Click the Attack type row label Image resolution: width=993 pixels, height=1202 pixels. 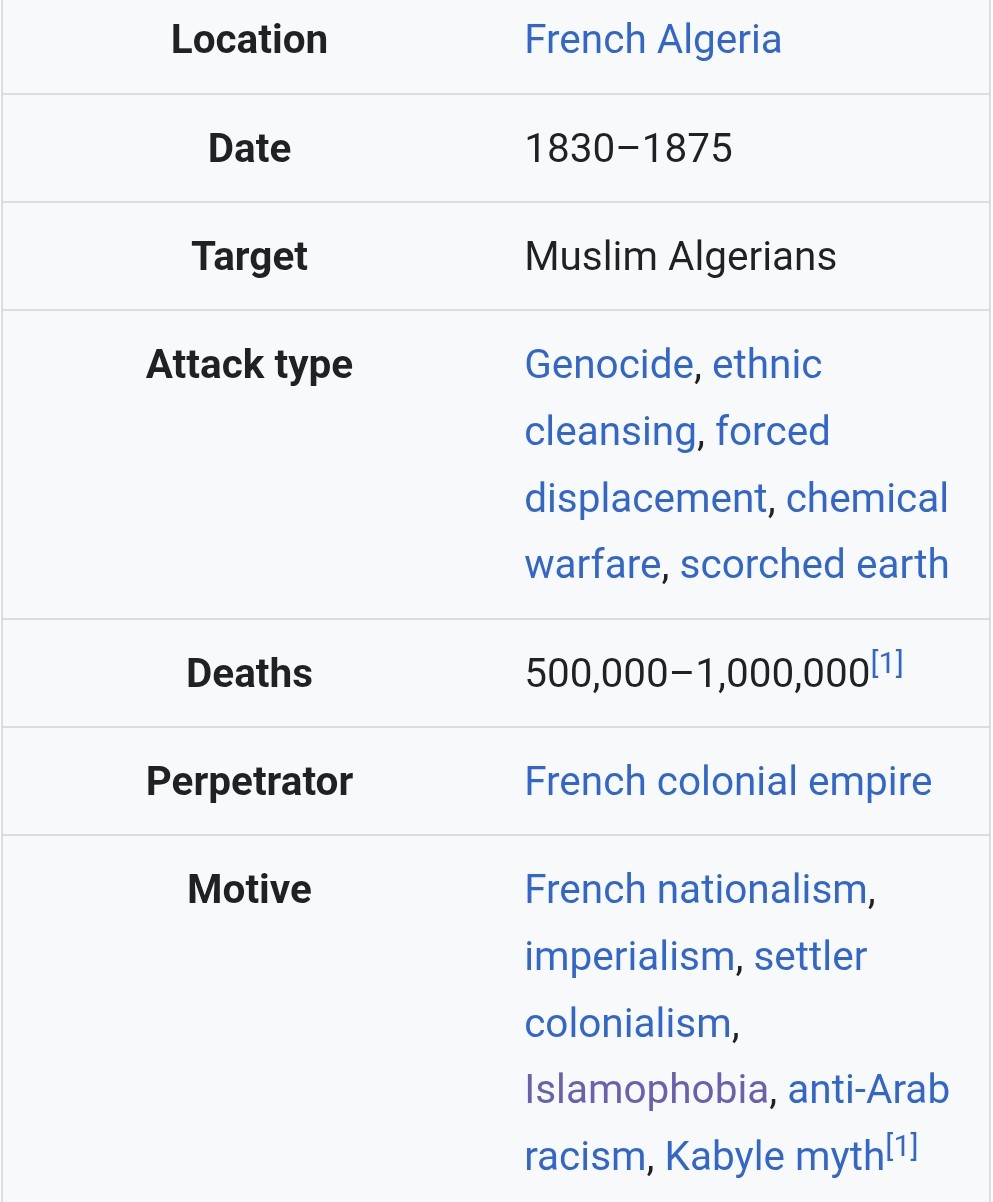(249, 364)
